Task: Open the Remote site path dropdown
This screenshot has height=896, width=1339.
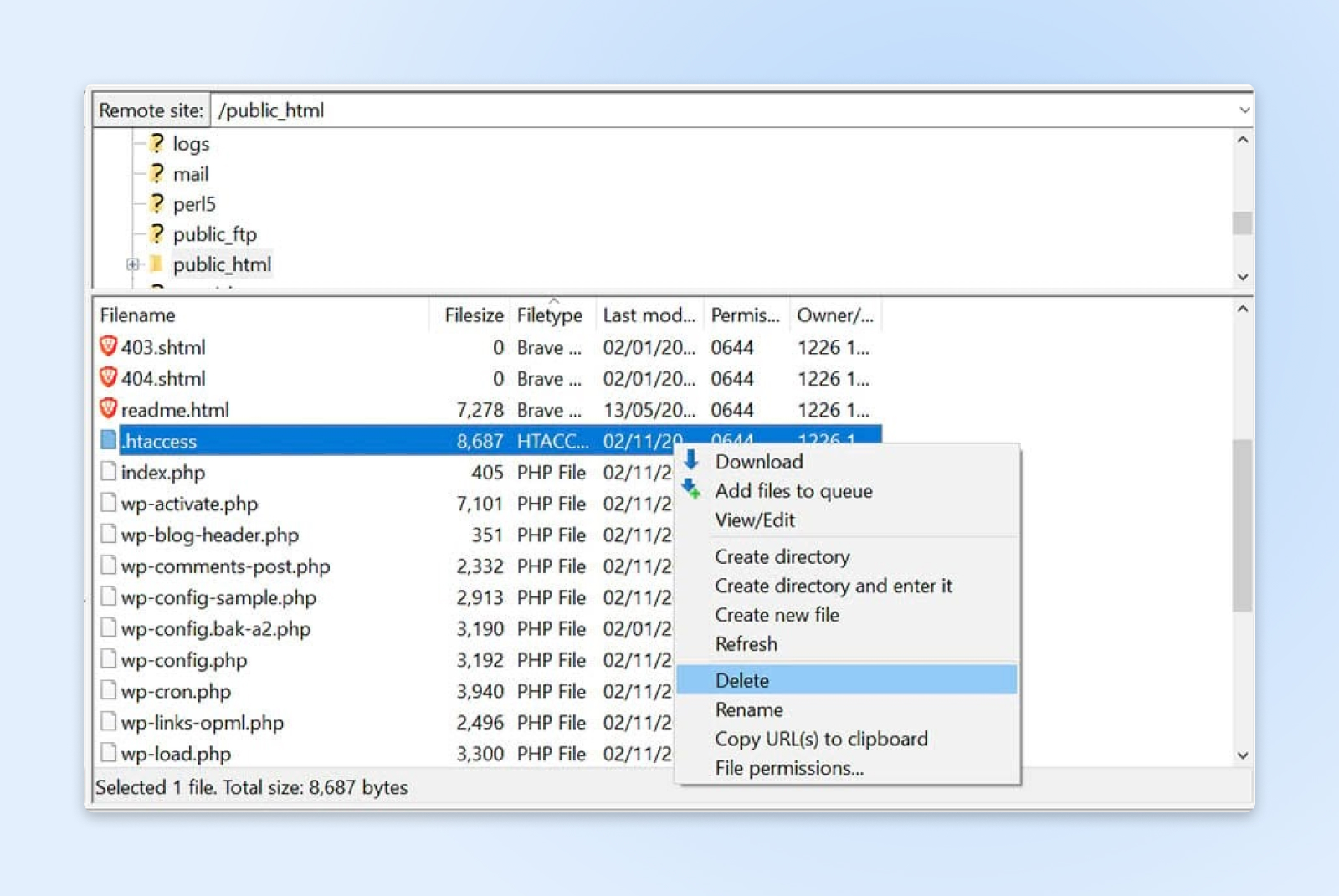Action: point(1244,110)
